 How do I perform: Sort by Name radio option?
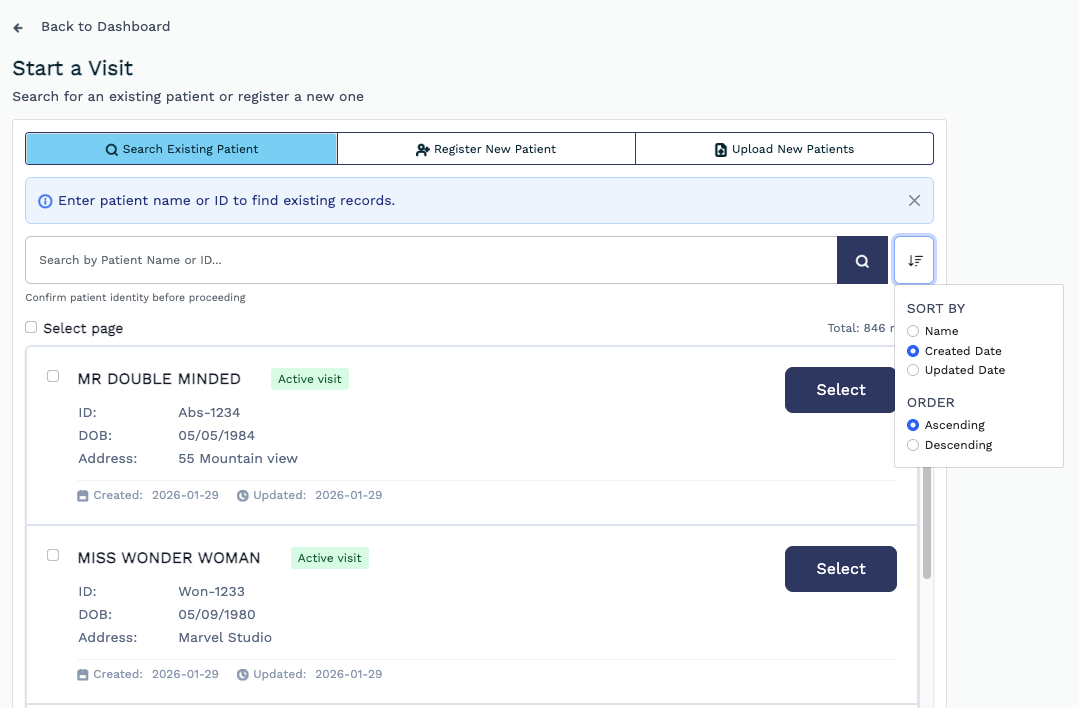click(x=913, y=331)
